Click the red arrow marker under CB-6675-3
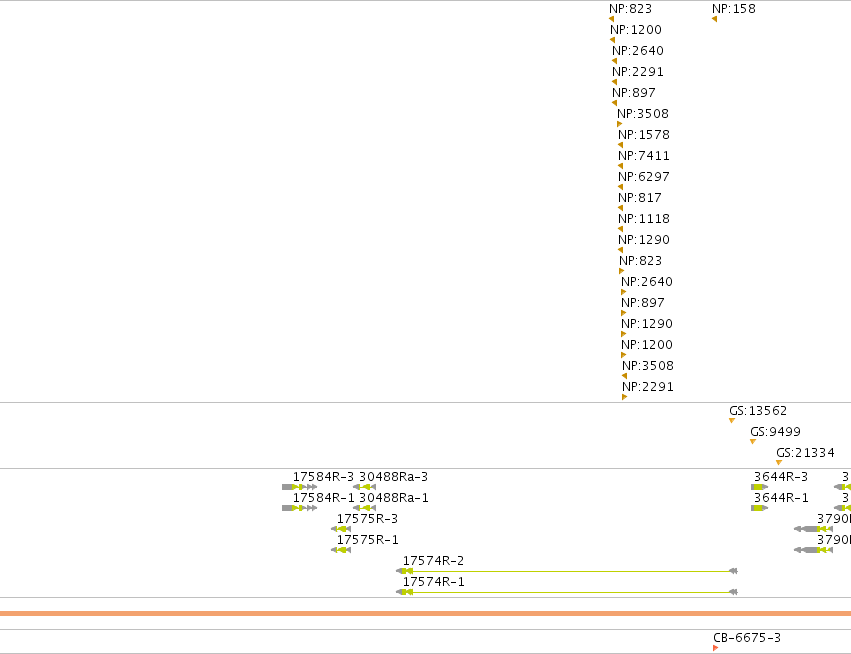Viewport: 851px width, 654px height. (x=715, y=648)
